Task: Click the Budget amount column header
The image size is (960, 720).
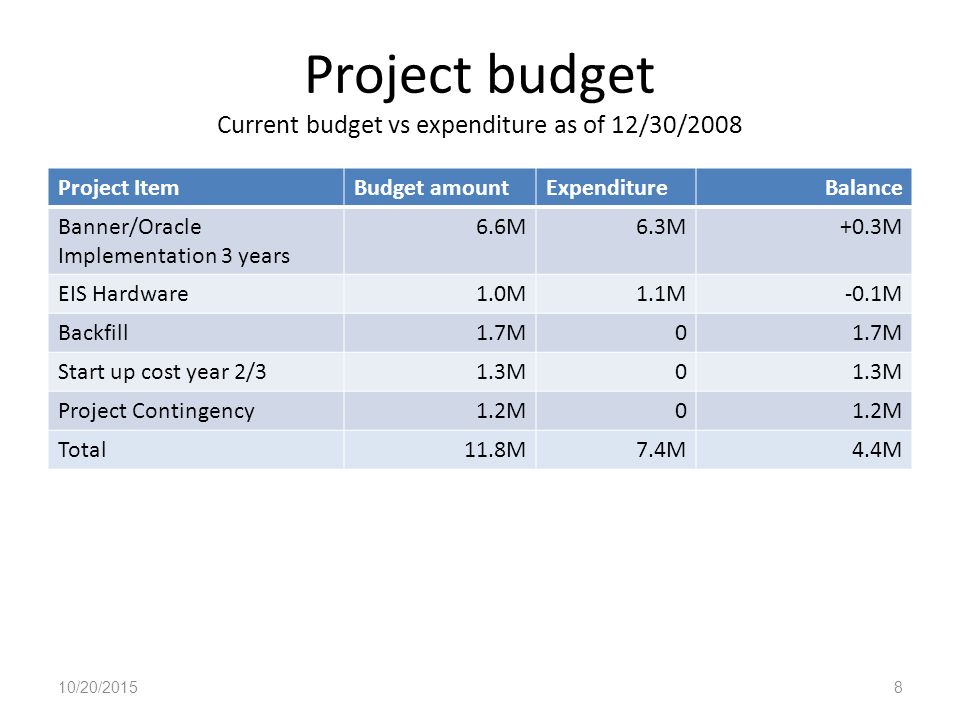Action: click(440, 187)
